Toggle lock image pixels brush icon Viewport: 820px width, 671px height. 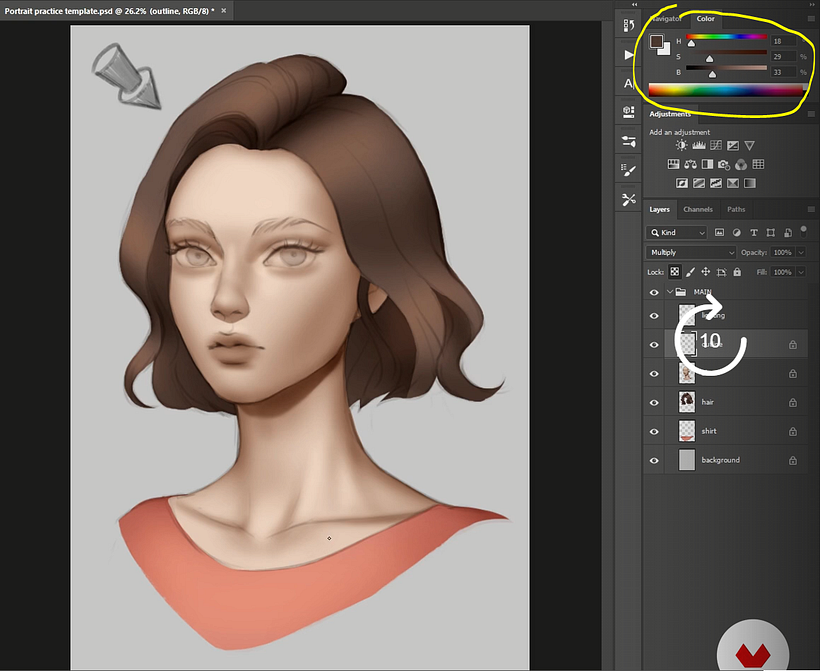click(x=690, y=272)
